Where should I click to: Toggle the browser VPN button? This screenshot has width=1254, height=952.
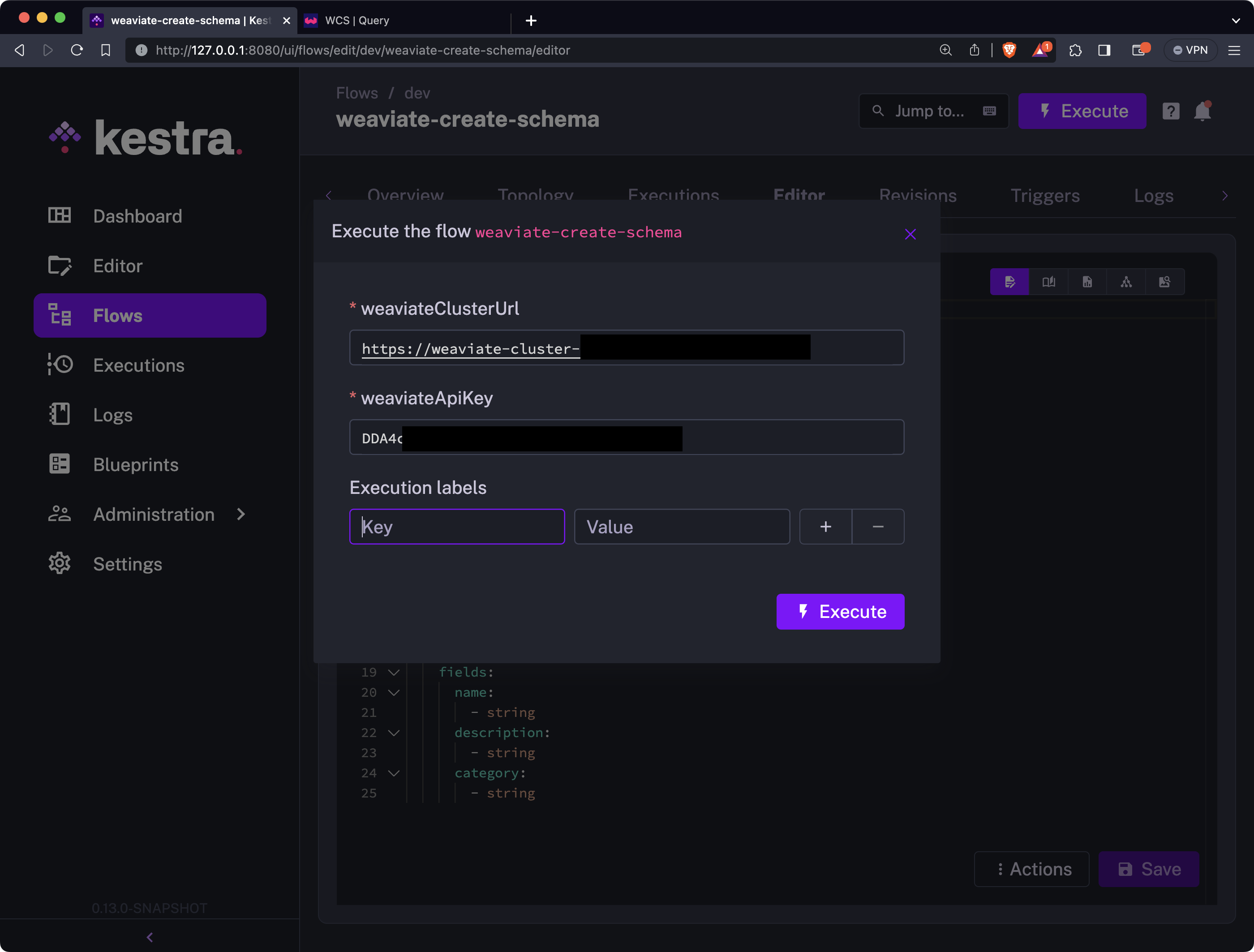[x=1190, y=51]
